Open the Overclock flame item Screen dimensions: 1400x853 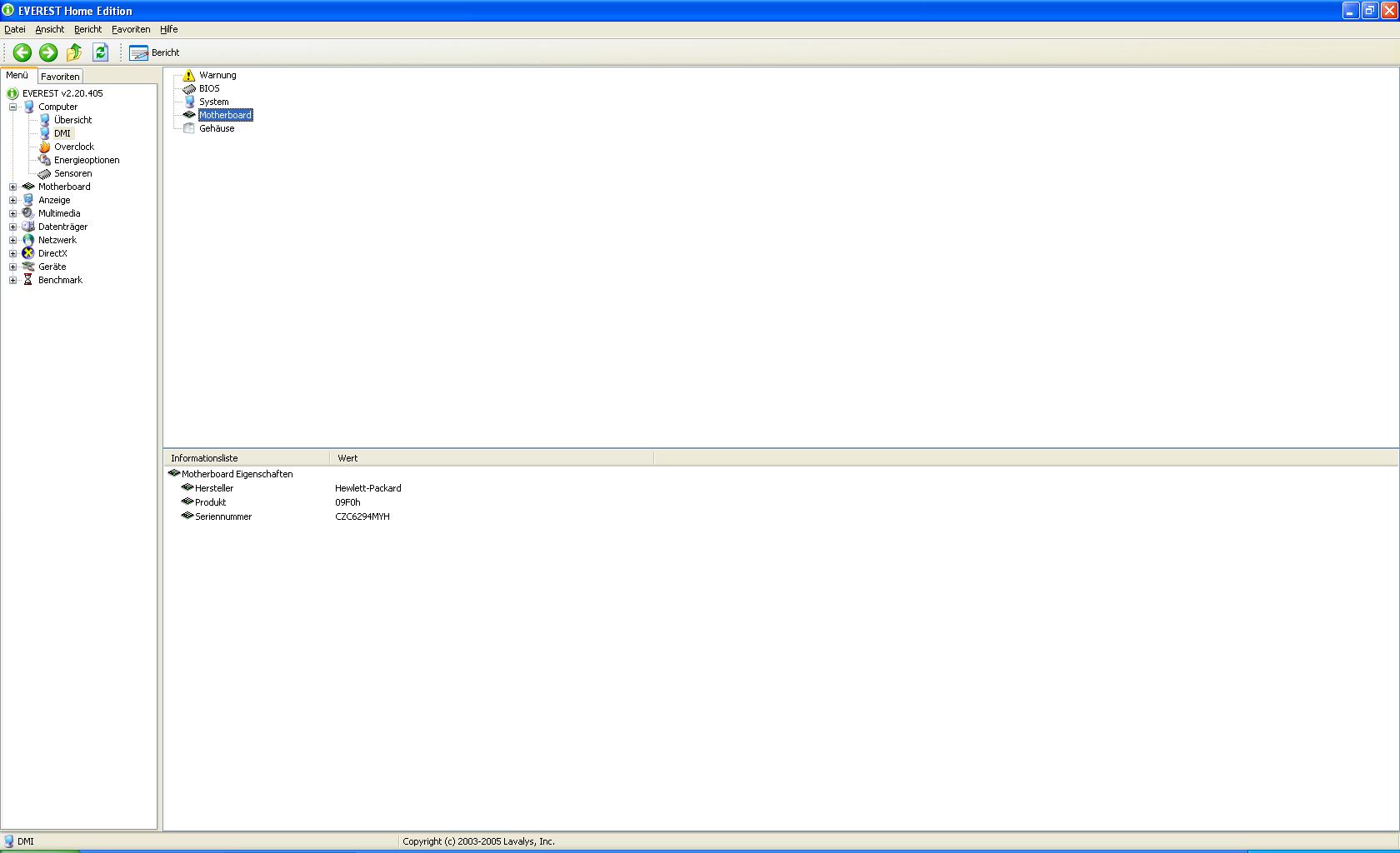(x=73, y=147)
